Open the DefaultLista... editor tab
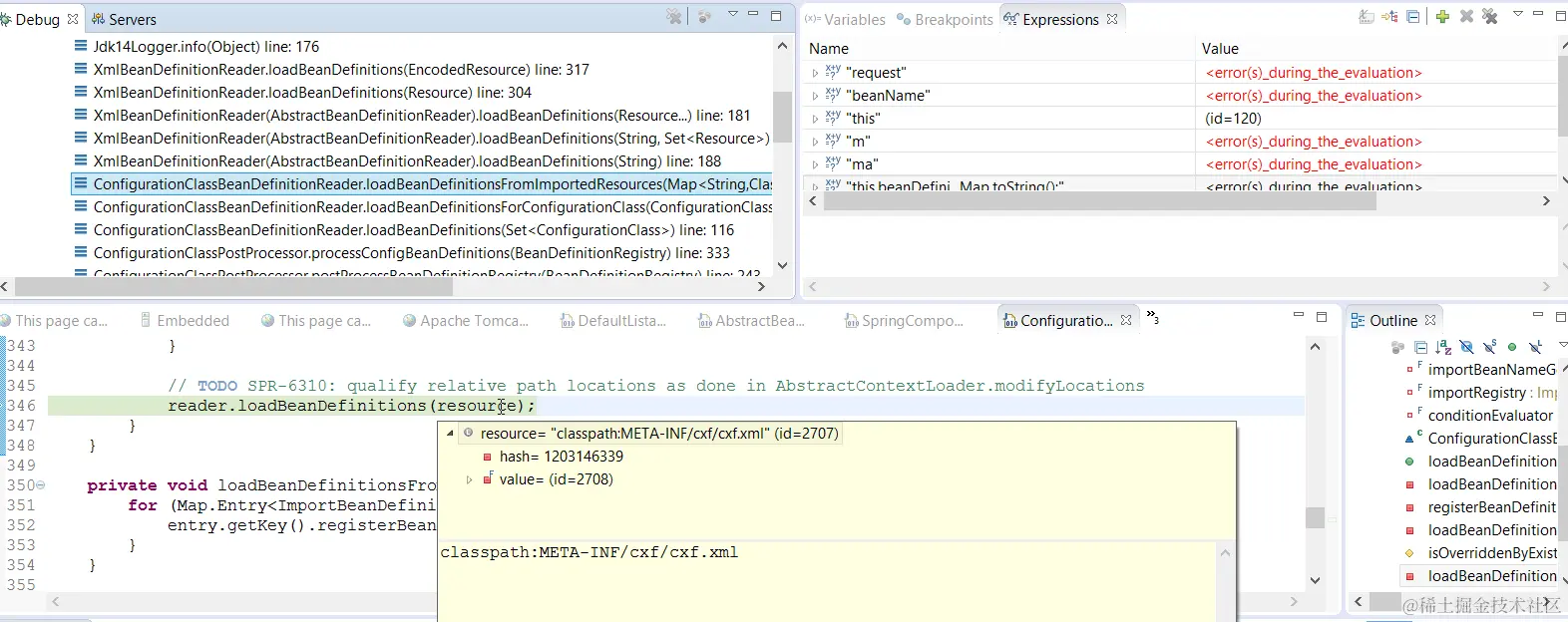Viewport: 1568px width, 622px height. click(x=612, y=320)
